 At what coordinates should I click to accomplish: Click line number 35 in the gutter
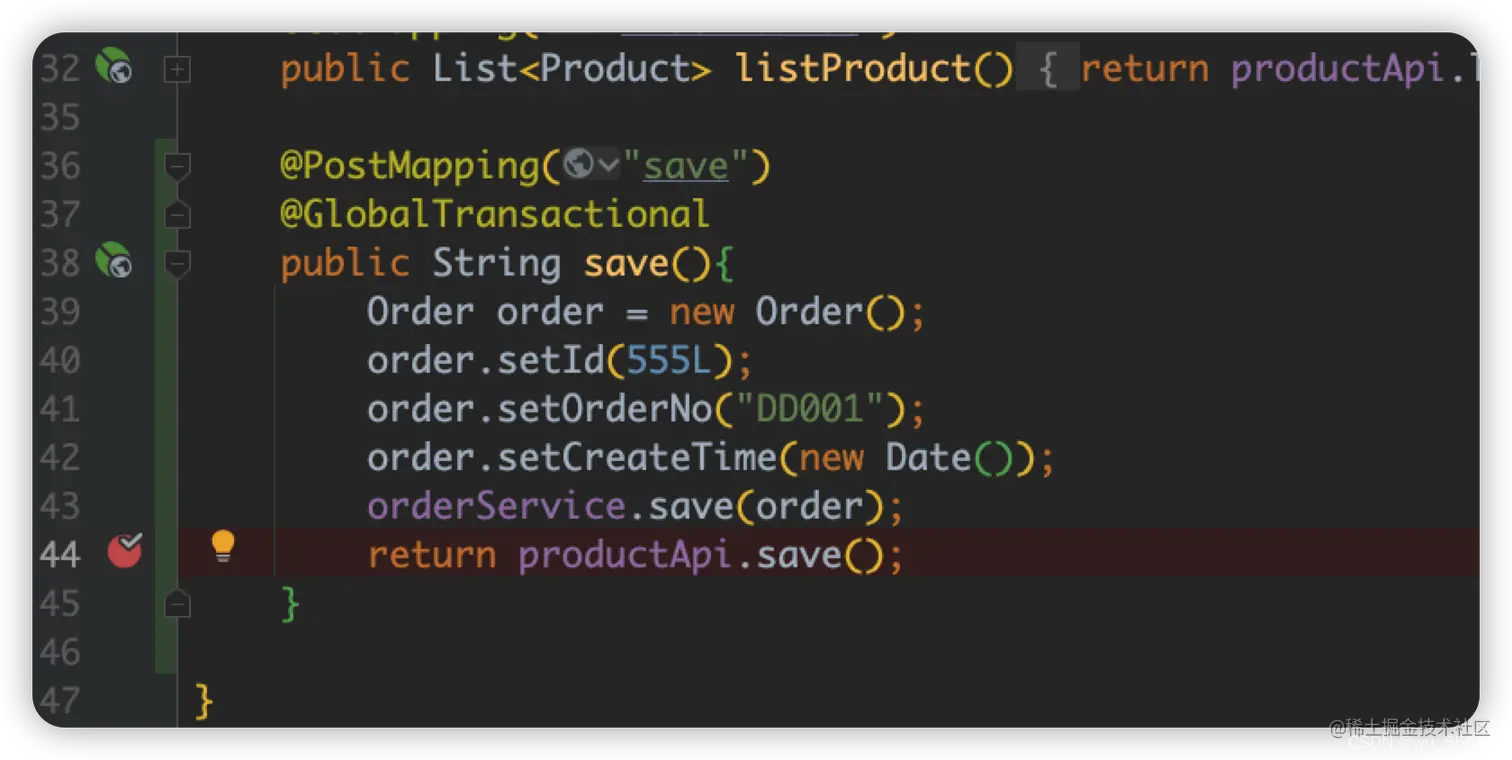pyautogui.click(x=60, y=118)
